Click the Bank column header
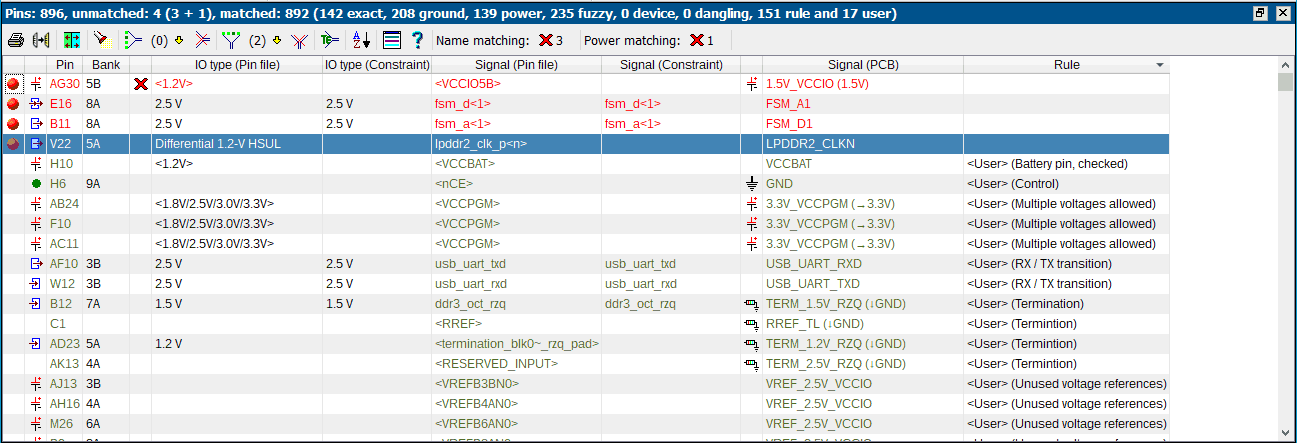Image resolution: width=1297 pixels, height=443 pixels. tap(105, 64)
